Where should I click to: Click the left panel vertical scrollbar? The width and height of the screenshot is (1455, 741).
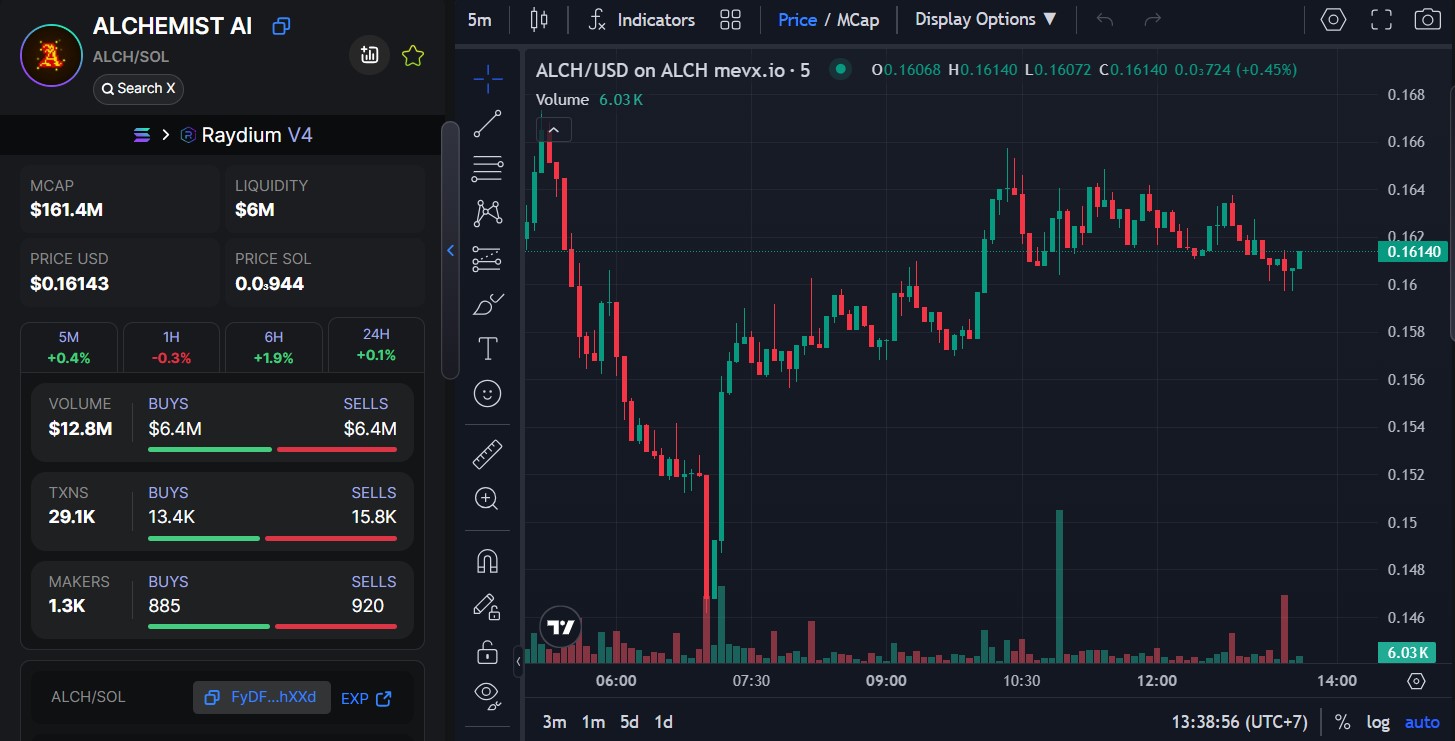click(x=450, y=250)
